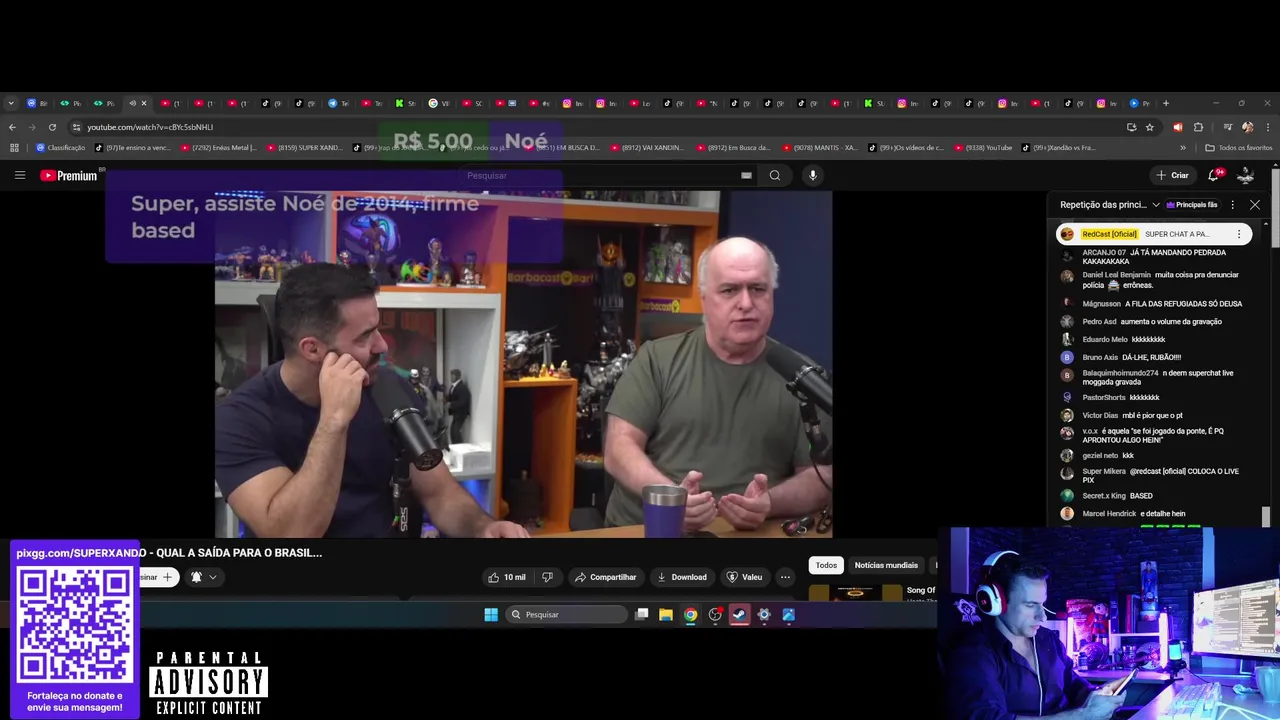
Task: Open chat replay three-dot options menu
Action: point(1232,204)
